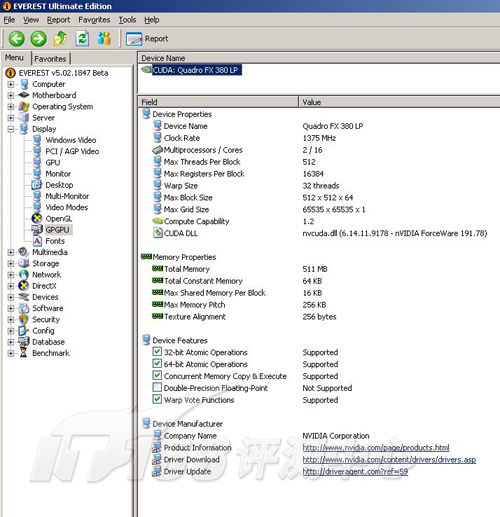Toggle the 32-bit Atomic Operations checkbox

tap(157, 352)
